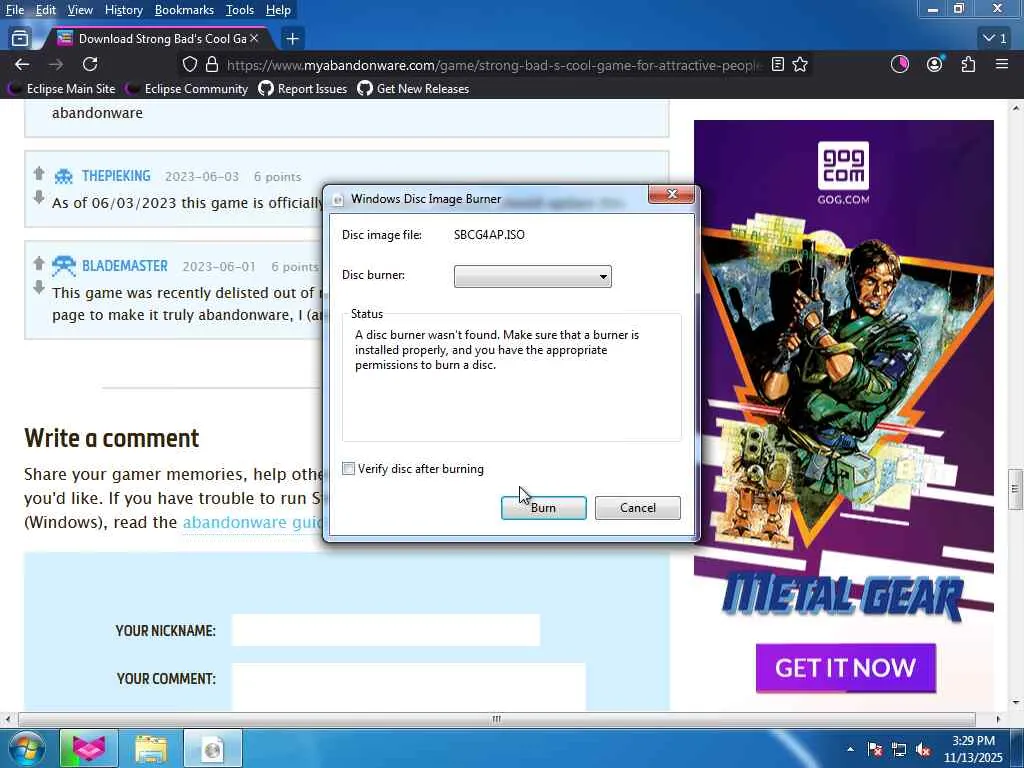The width and height of the screenshot is (1024, 768).
Task: Upvote BLADEMASTER's comment
Action: point(39,263)
